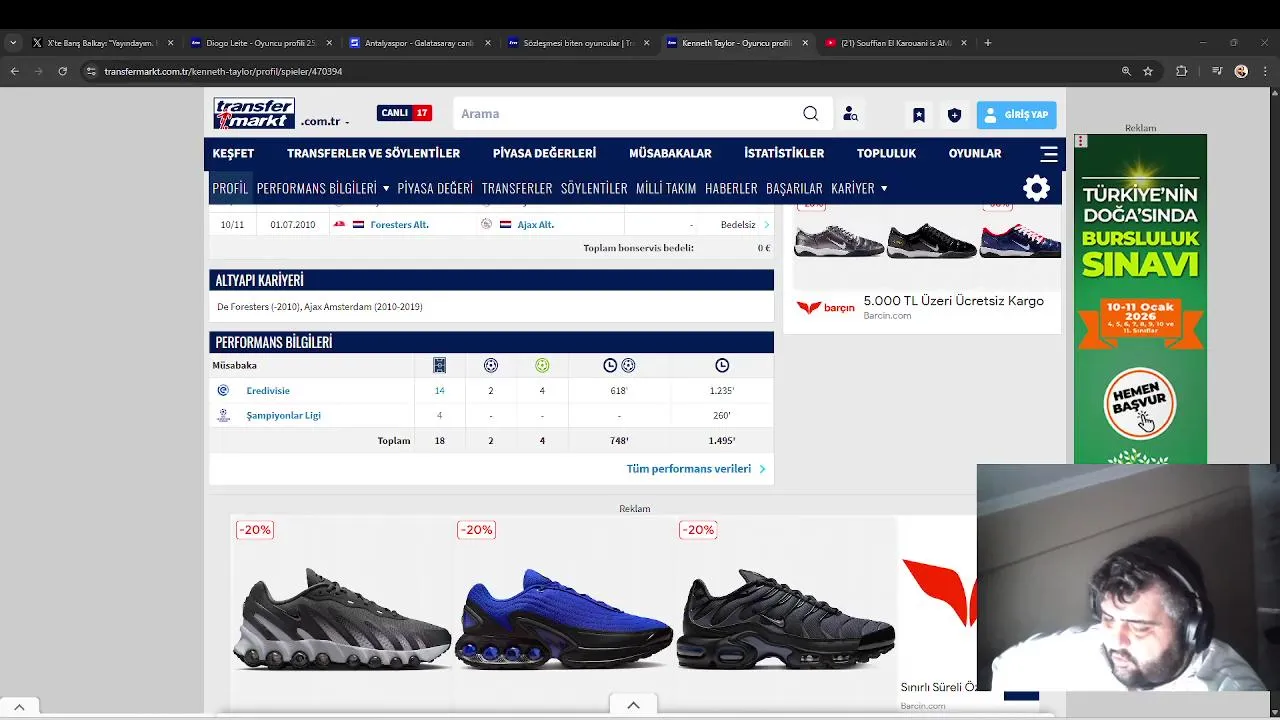Click the Şampiyonlar Ligi link
Viewport: 1280px width, 720px height.
pos(283,416)
